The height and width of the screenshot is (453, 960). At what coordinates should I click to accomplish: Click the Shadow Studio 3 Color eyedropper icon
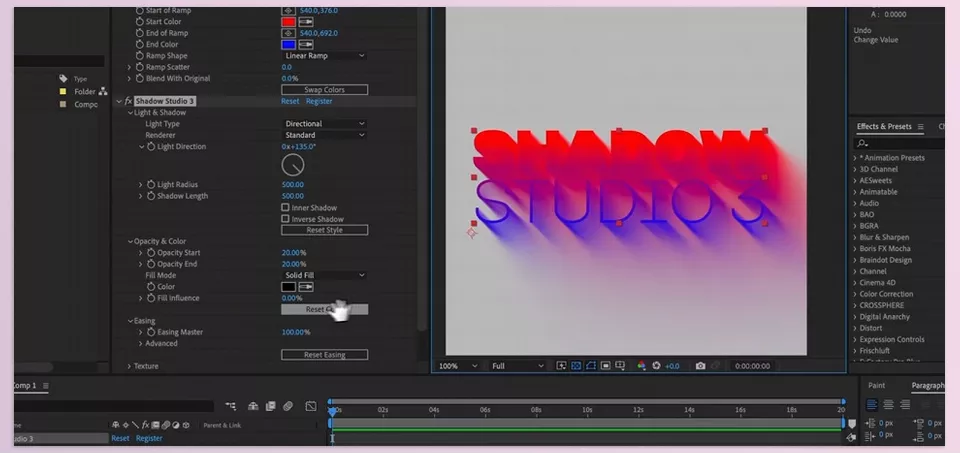click(x=306, y=286)
